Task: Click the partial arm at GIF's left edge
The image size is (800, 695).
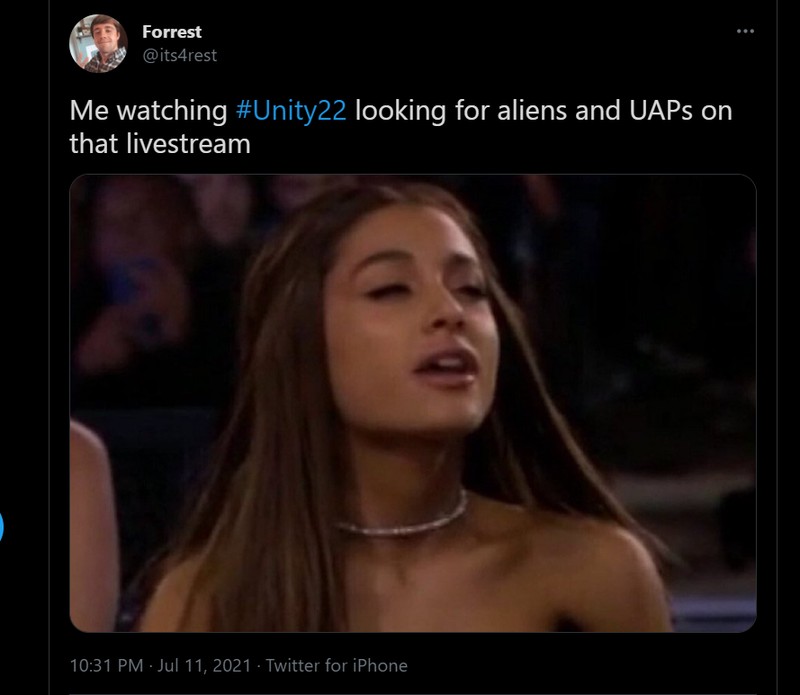Action: (93, 526)
